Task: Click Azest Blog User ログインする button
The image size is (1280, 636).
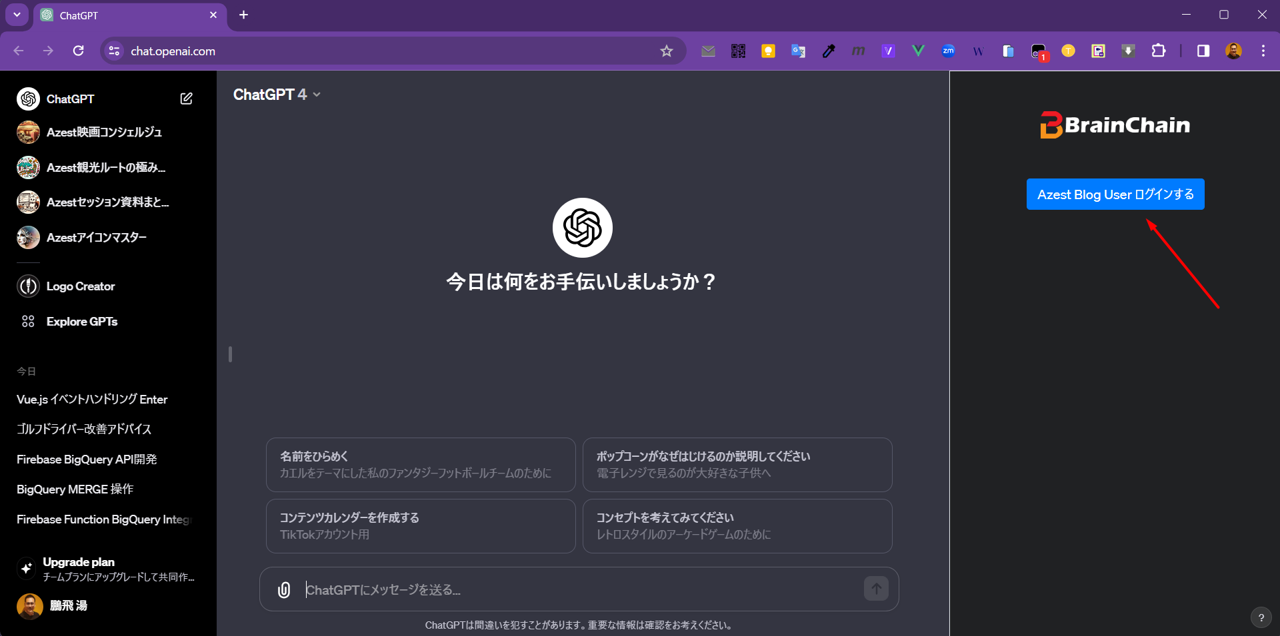Action: tap(1115, 195)
